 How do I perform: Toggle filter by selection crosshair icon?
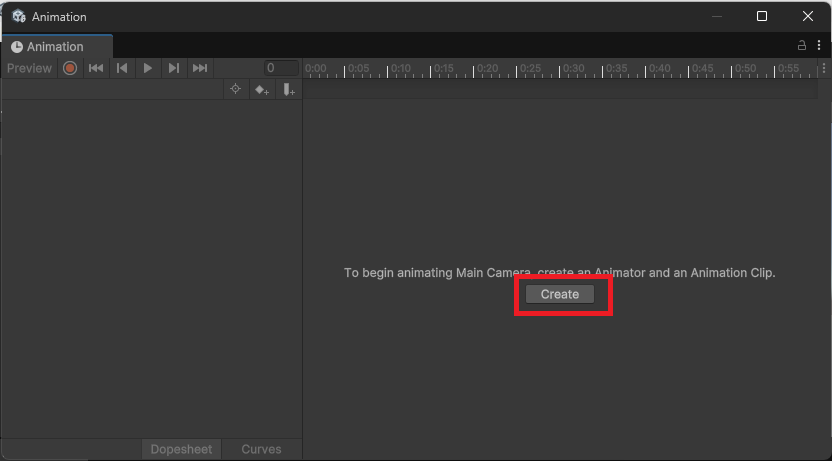click(236, 89)
